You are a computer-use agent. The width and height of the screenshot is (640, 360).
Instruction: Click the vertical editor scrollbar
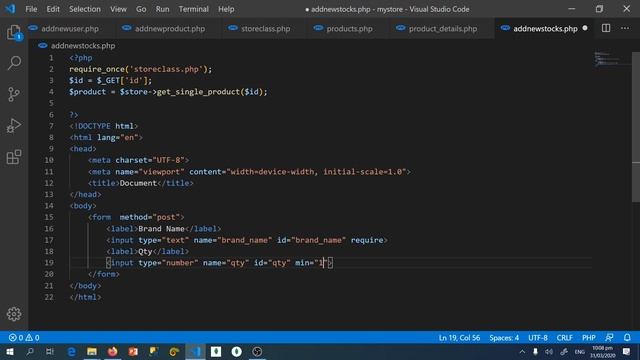point(636,127)
